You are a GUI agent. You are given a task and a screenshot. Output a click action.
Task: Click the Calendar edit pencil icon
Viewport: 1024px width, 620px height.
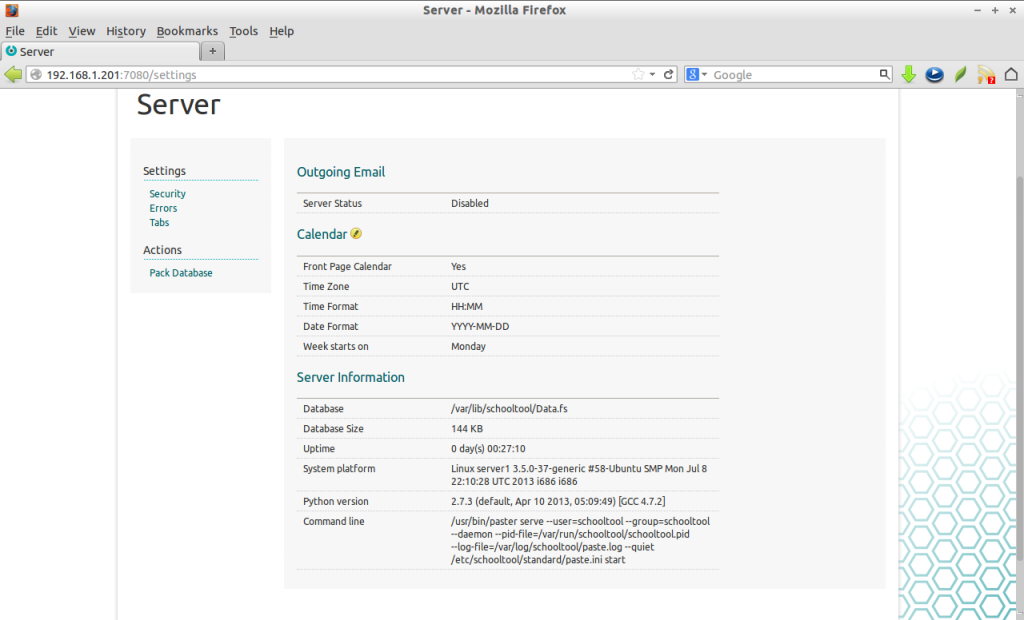(358, 233)
